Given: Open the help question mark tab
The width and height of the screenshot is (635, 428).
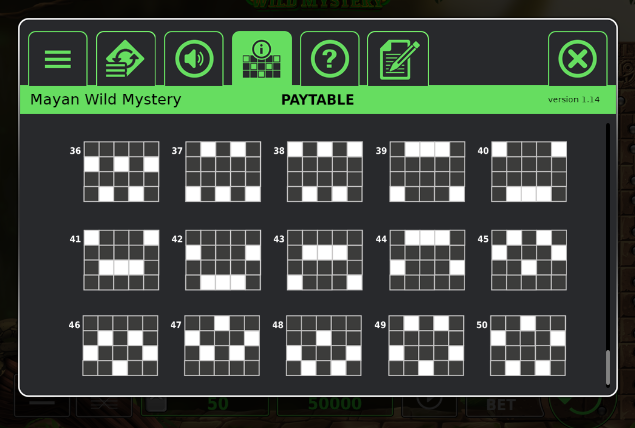Looking at the screenshot, I should click(x=330, y=59).
